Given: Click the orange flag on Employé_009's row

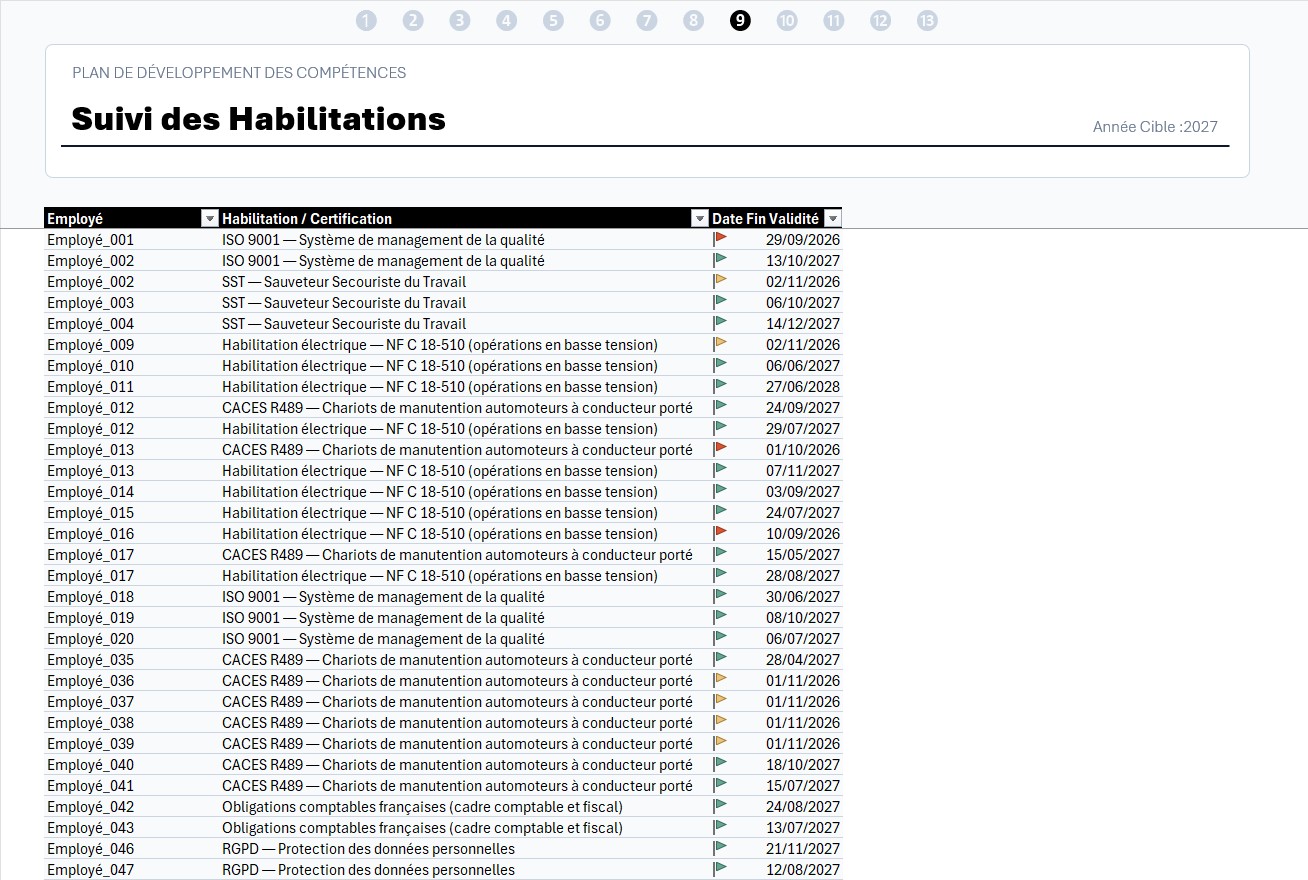Looking at the screenshot, I should (720, 344).
